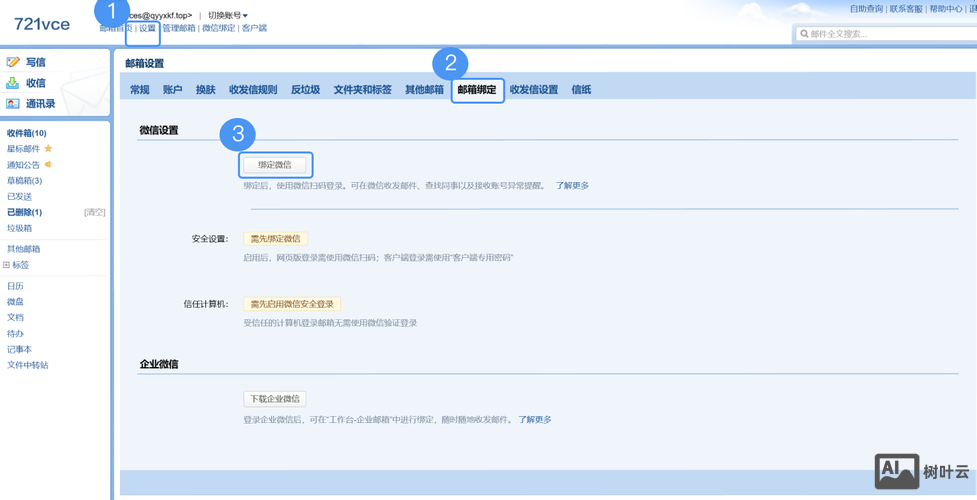
Task: Open the 客户端 link
Action: pos(254,28)
